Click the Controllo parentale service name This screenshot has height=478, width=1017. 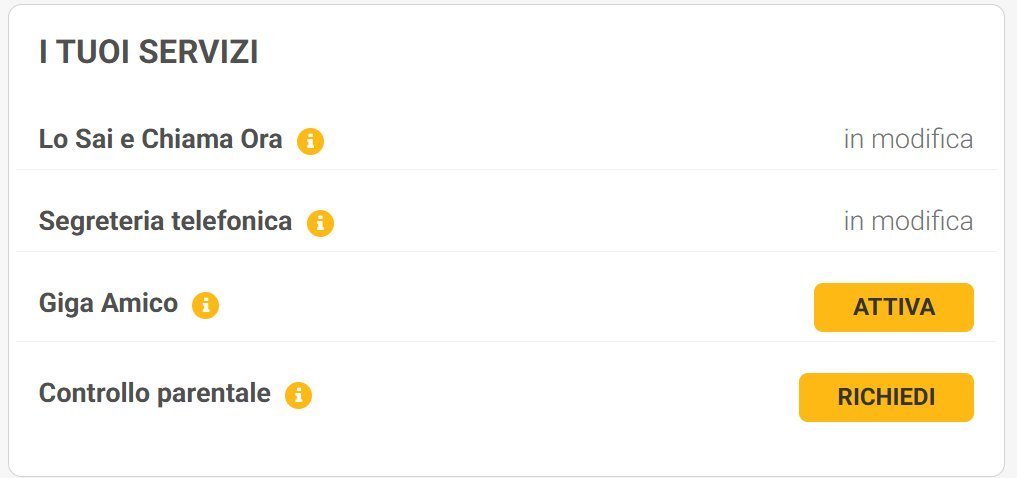pos(154,394)
